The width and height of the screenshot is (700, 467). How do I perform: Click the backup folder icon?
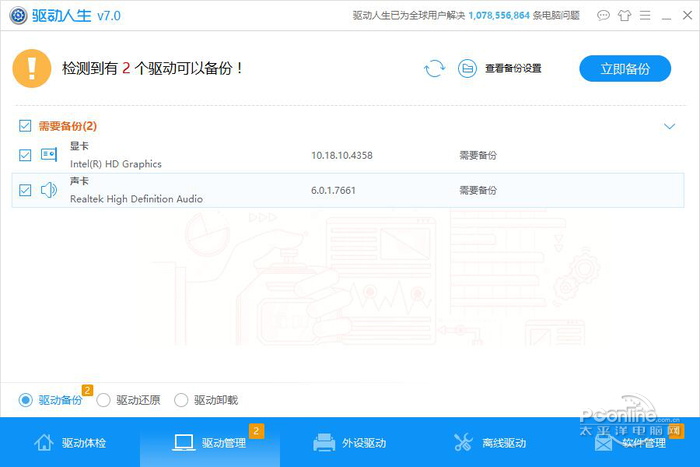[467, 69]
